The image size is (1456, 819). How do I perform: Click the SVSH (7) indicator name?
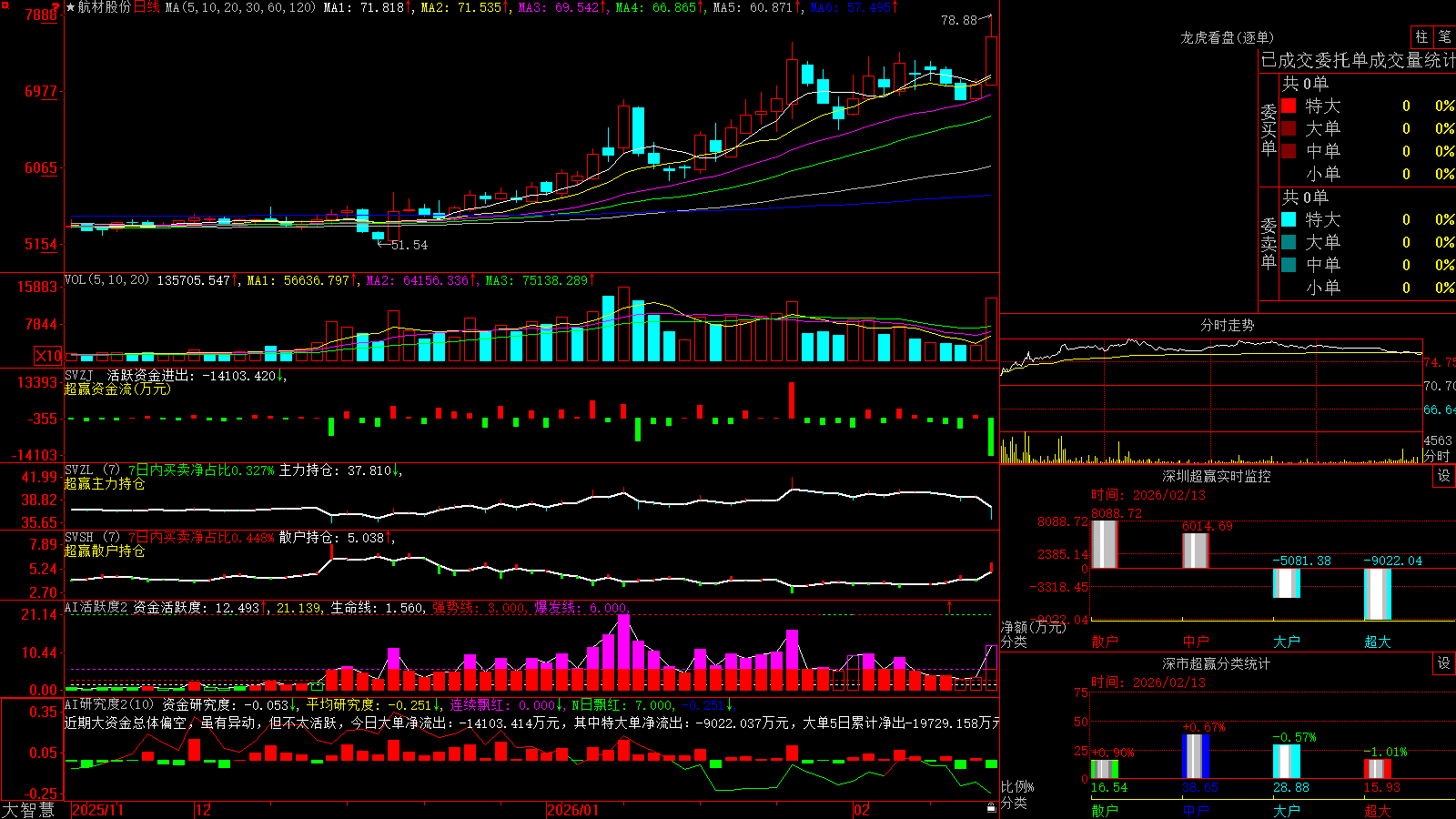coord(92,537)
